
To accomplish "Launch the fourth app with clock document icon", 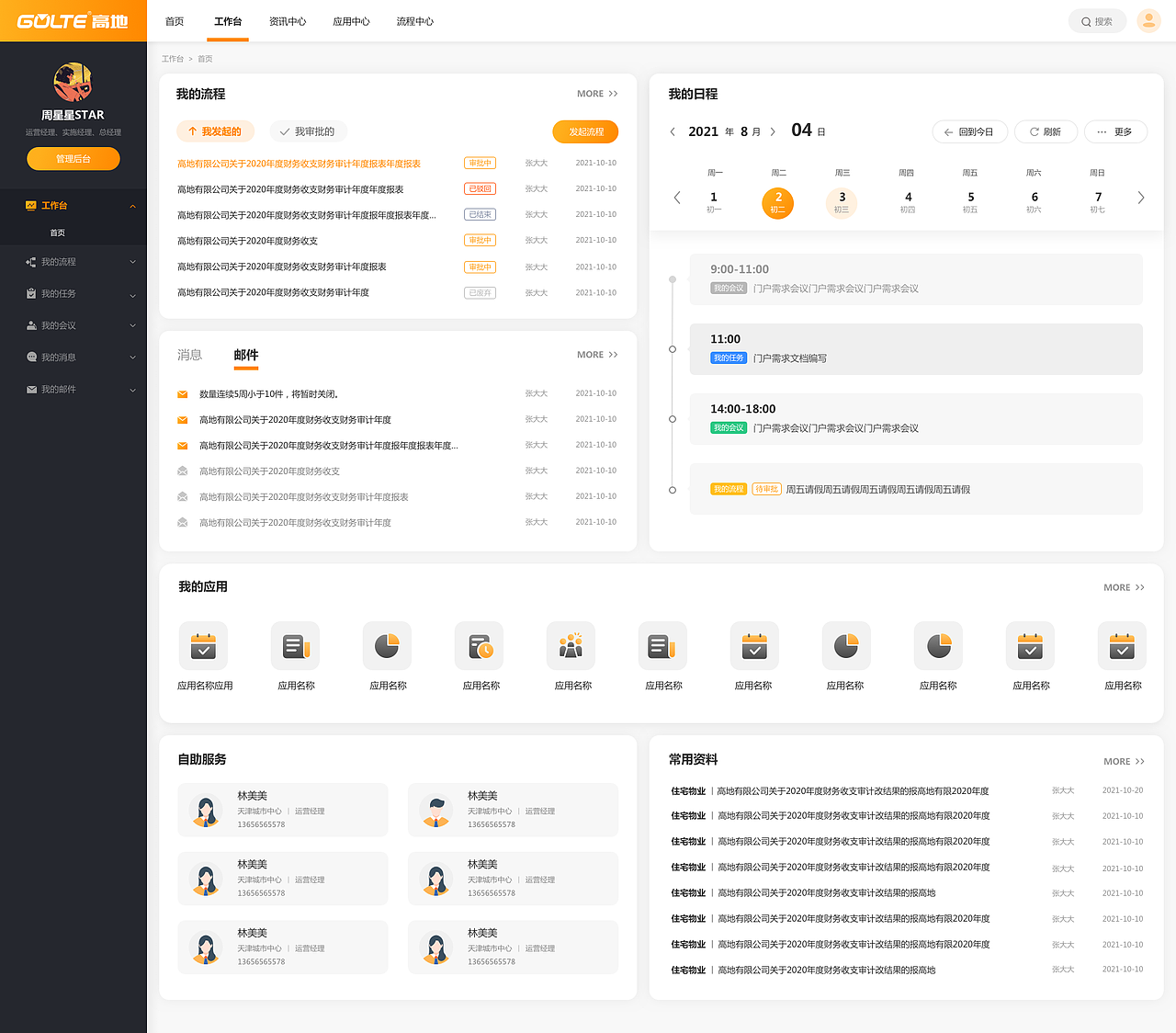I will pyautogui.click(x=479, y=646).
